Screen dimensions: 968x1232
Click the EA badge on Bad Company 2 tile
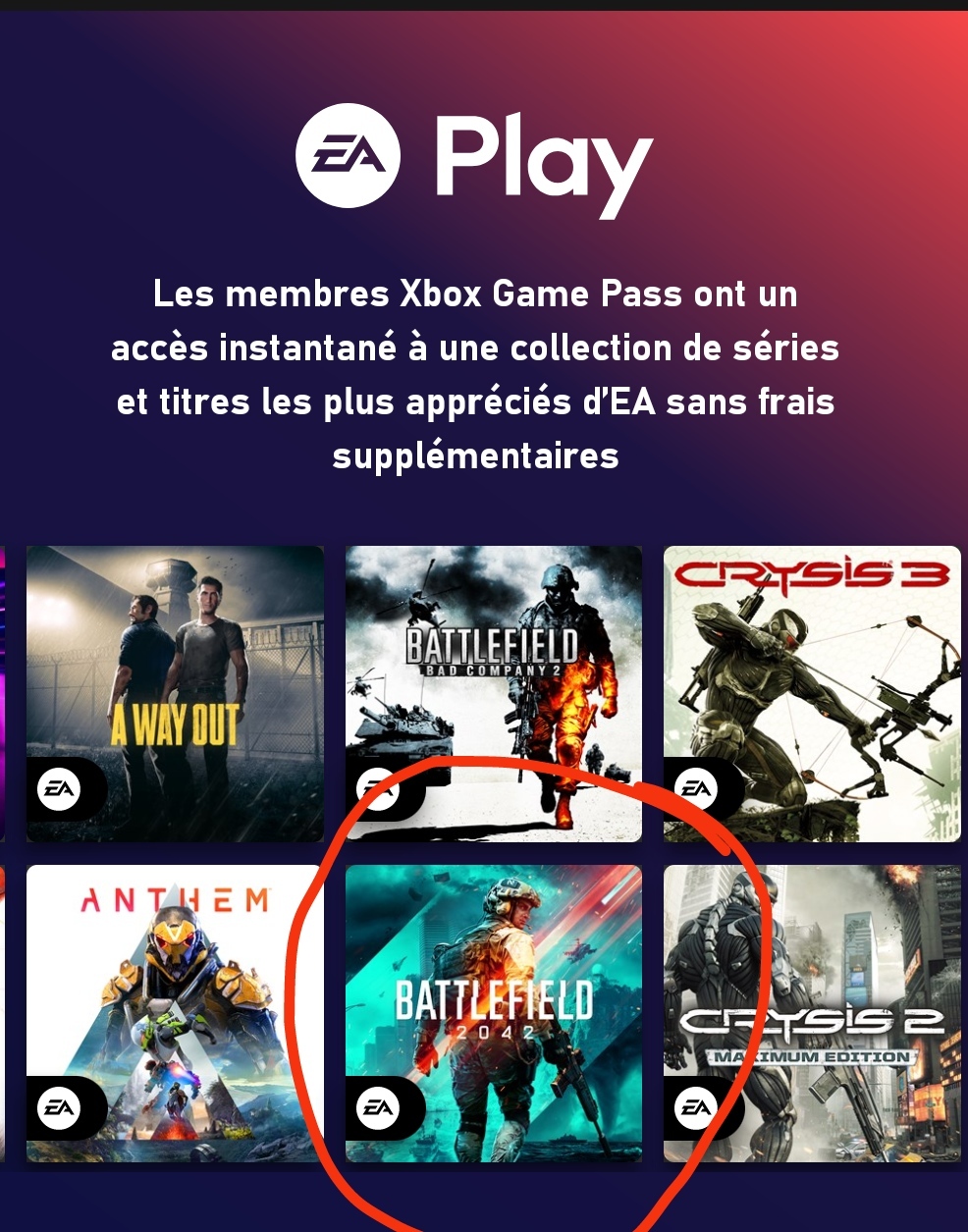(x=378, y=789)
